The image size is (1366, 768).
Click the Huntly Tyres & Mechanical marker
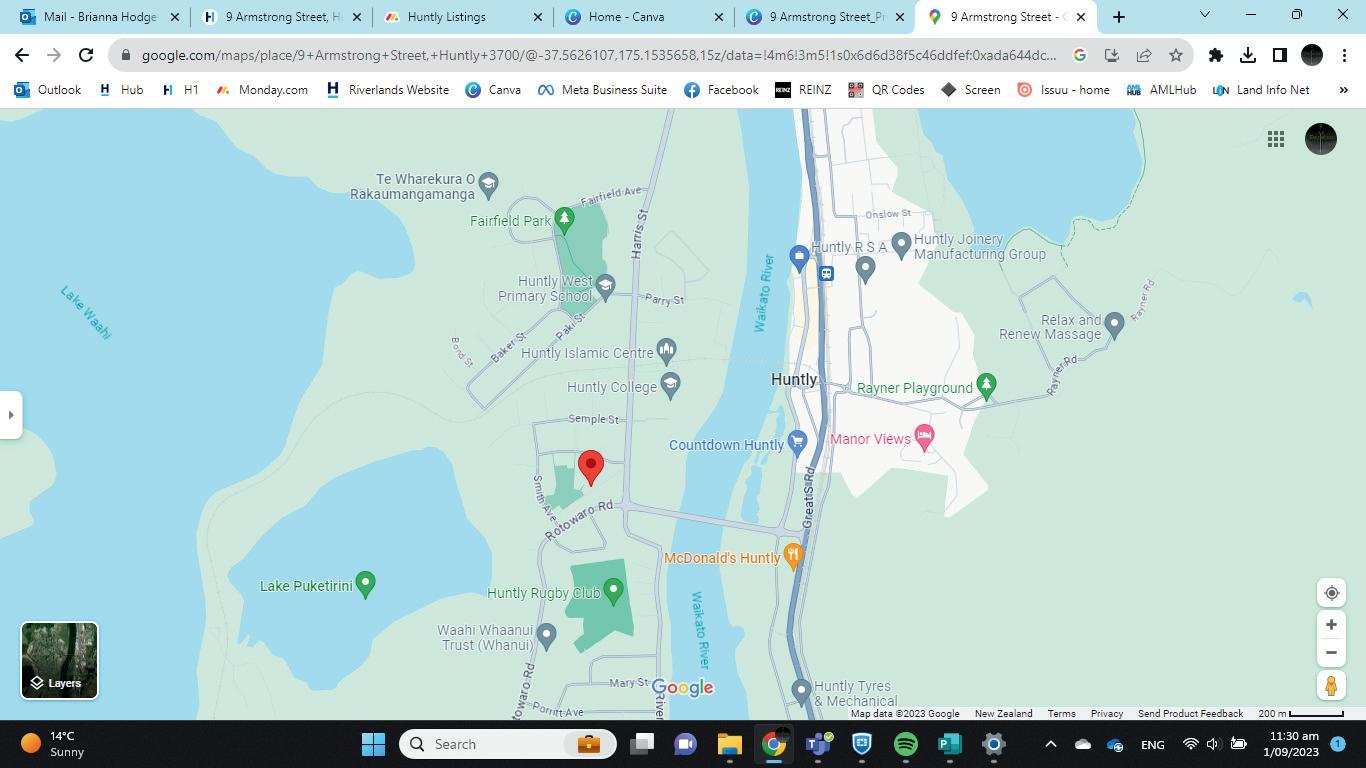click(800, 690)
